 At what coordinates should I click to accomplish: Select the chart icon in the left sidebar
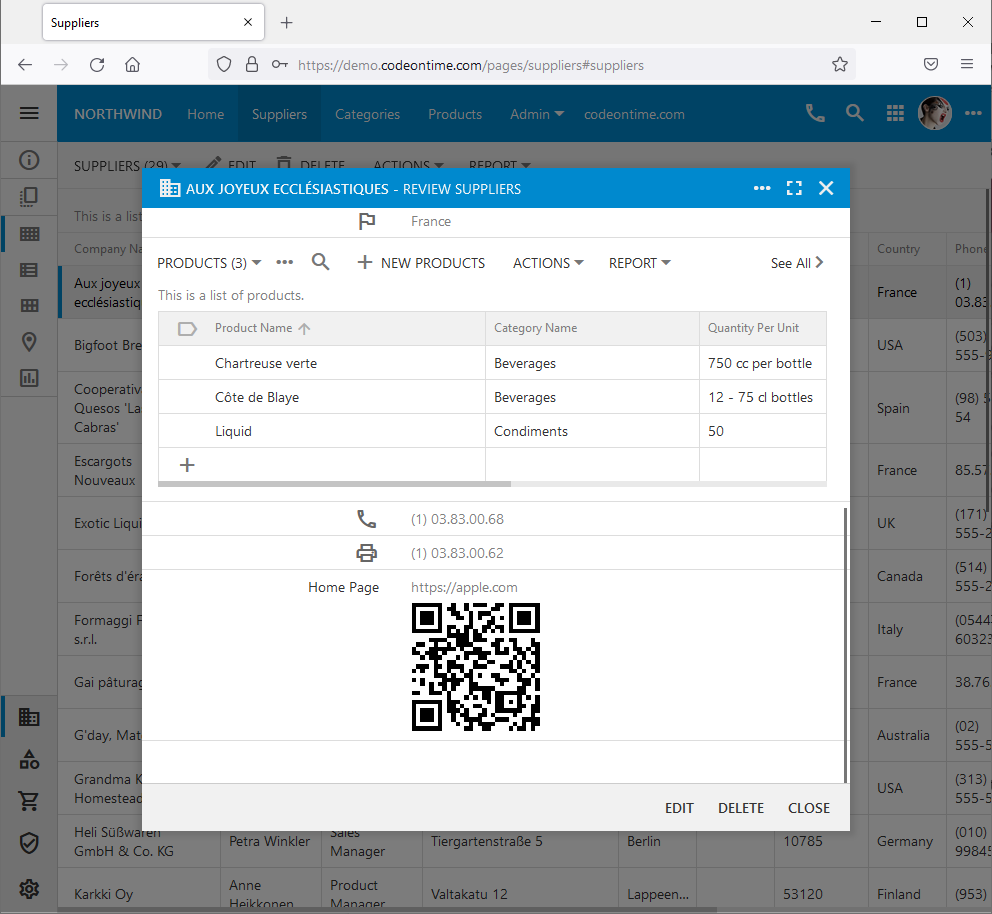coord(29,377)
